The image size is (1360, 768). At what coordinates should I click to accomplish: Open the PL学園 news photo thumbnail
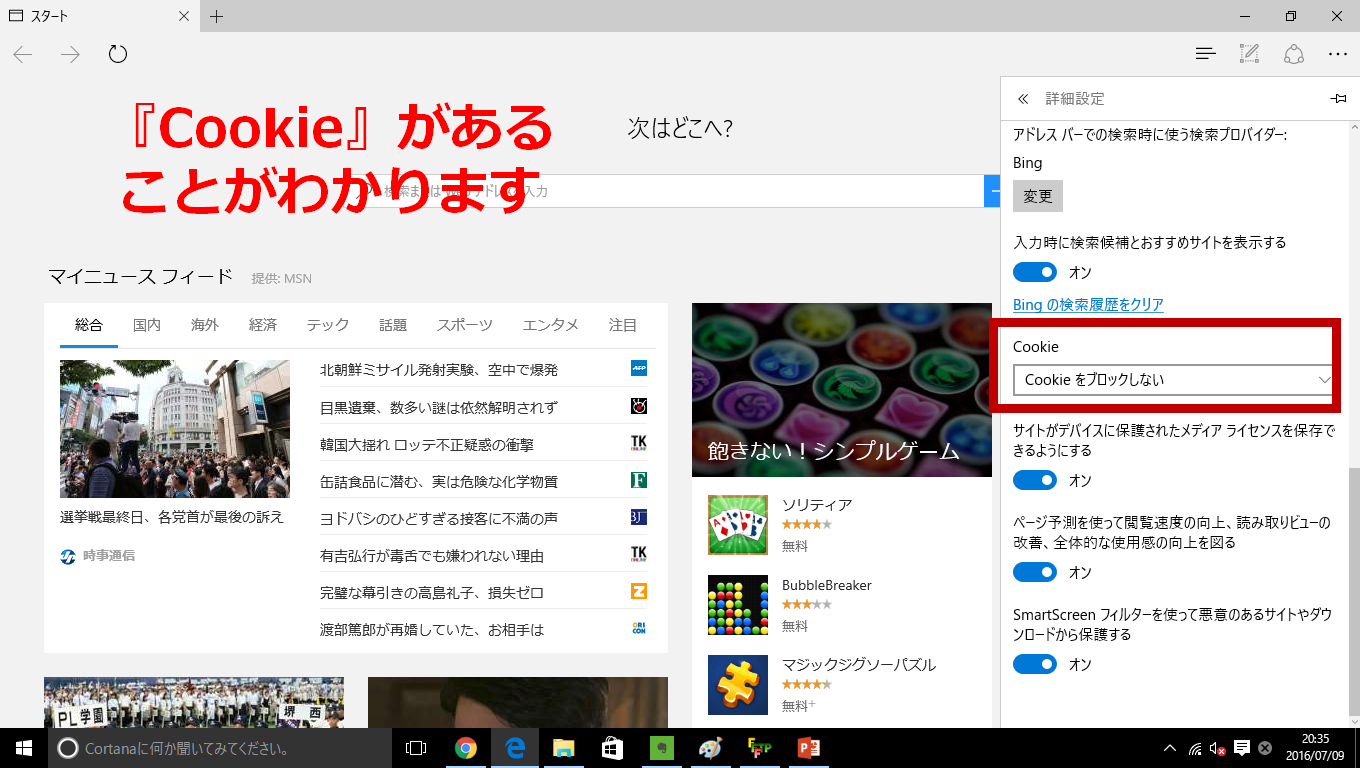194,702
